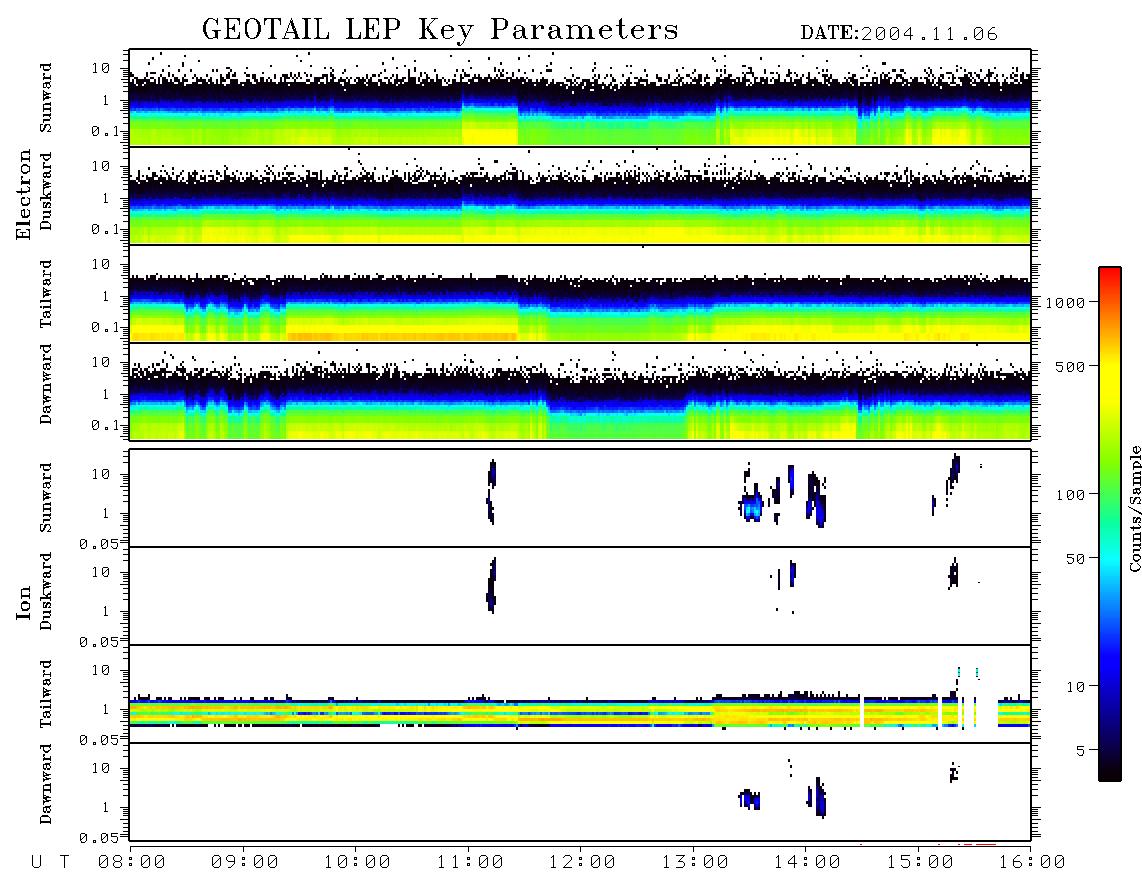
Task: Click the 1000 colorbar tick label
Action: click(1065, 303)
